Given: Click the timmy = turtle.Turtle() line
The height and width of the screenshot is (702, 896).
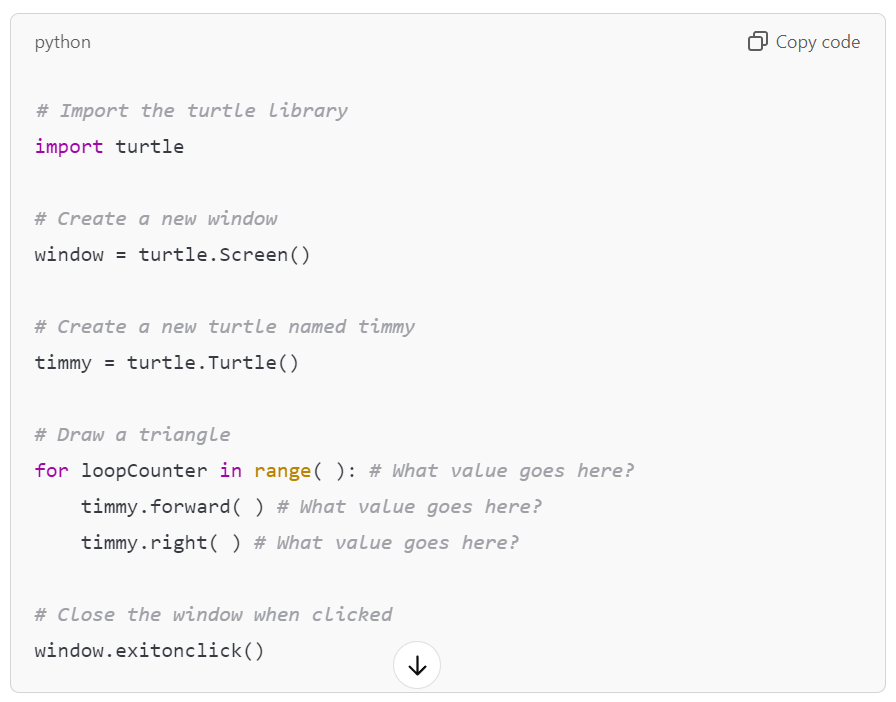Looking at the screenshot, I should pyautogui.click(x=166, y=362).
